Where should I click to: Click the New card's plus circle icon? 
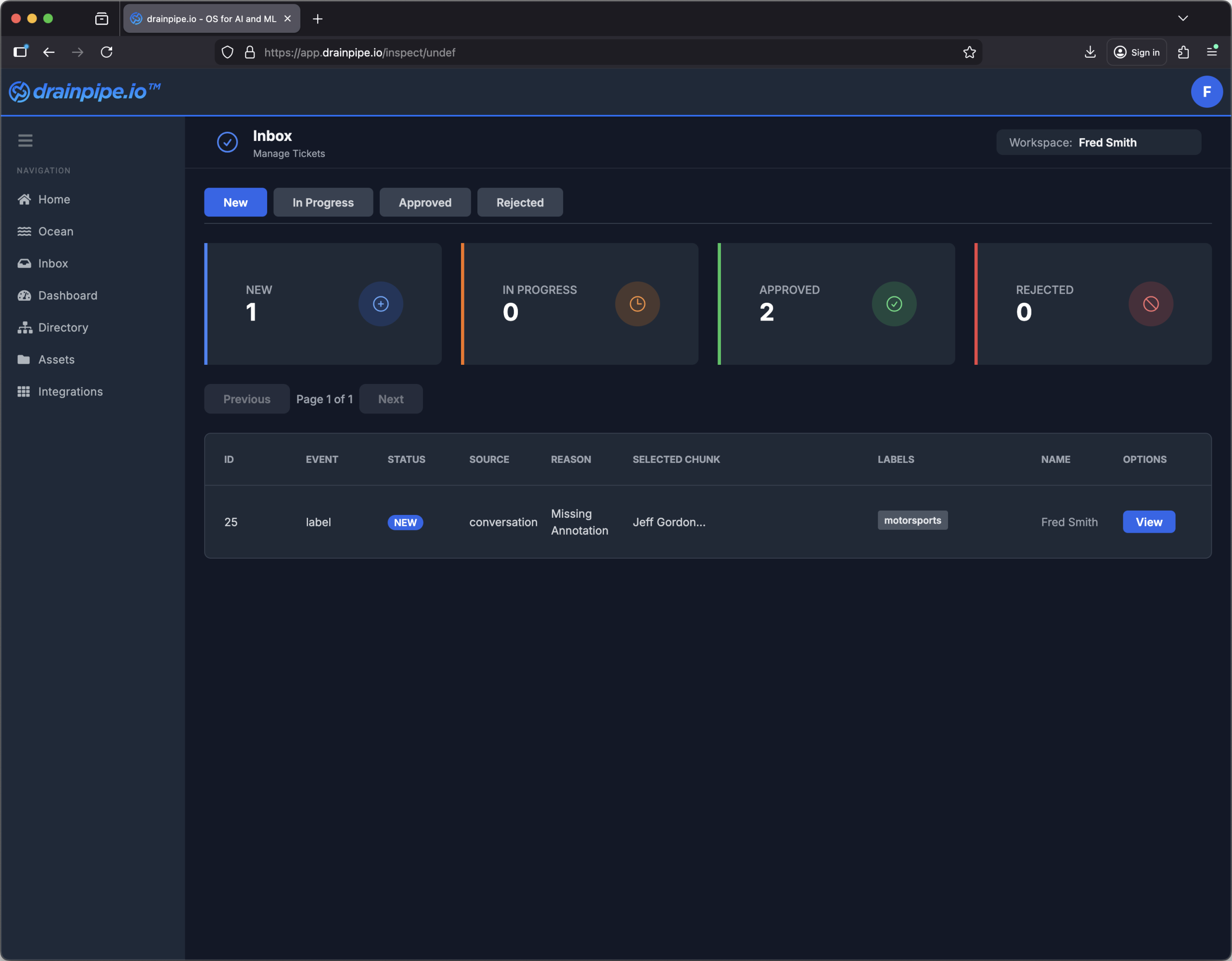tap(380, 304)
